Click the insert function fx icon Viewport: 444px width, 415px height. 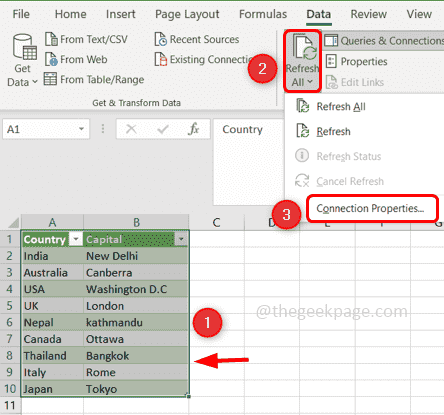point(193,129)
